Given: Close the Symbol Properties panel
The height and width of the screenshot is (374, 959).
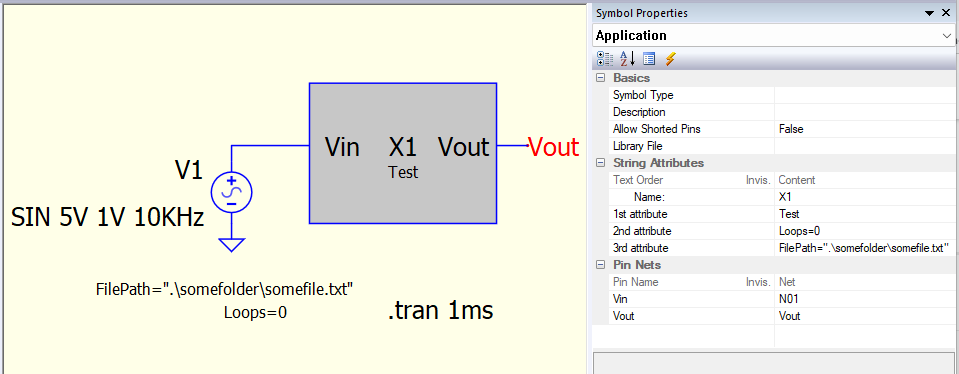Looking at the screenshot, I should [946, 13].
